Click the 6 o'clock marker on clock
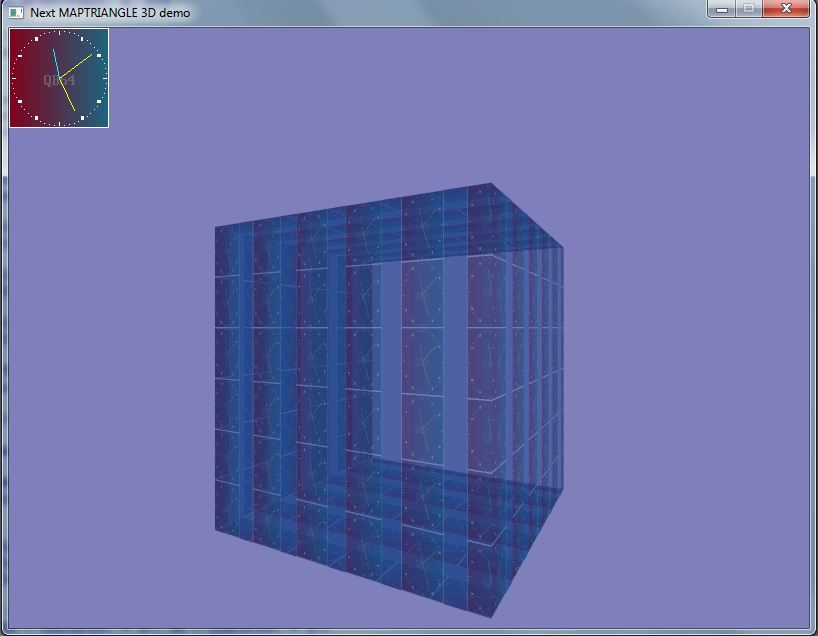The height and width of the screenshot is (636, 818). click(x=59, y=123)
